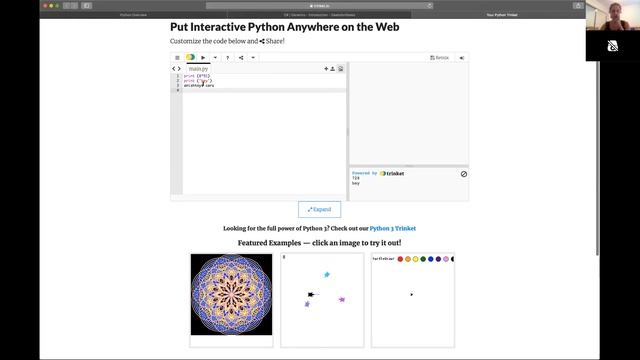Go to next file tab arrow

[179, 69]
